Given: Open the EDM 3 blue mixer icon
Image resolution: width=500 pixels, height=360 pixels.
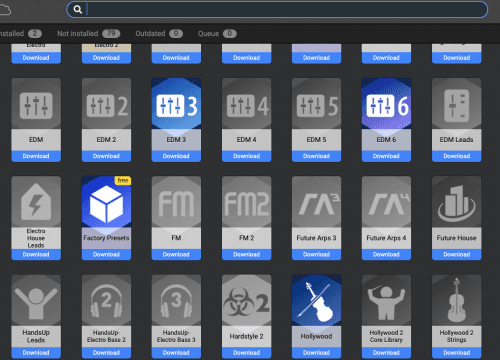Looking at the screenshot, I should [176, 106].
